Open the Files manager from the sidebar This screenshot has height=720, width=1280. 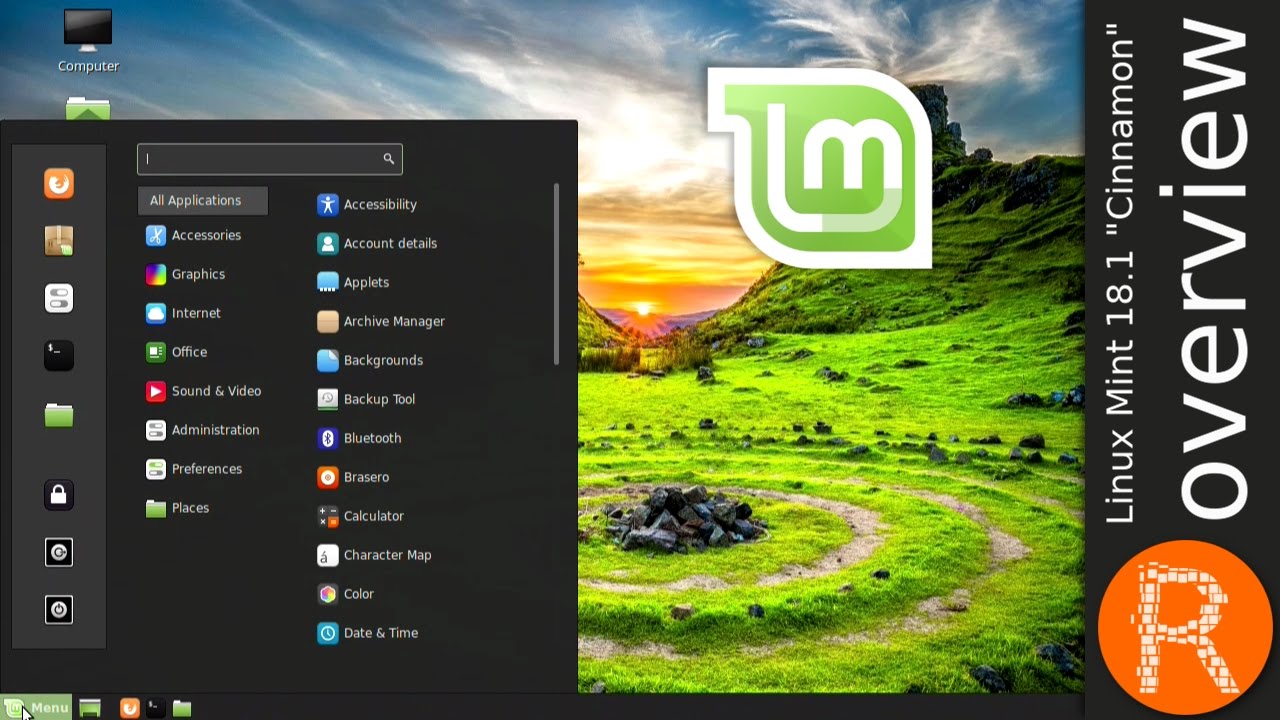coord(58,414)
